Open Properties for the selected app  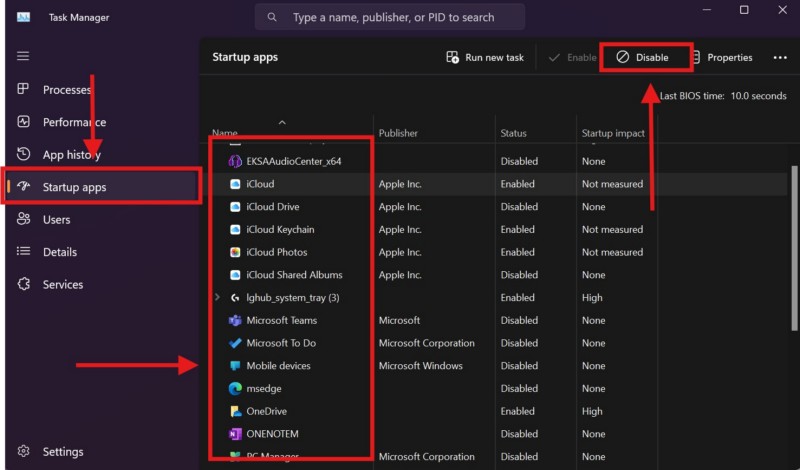coord(722,58)
